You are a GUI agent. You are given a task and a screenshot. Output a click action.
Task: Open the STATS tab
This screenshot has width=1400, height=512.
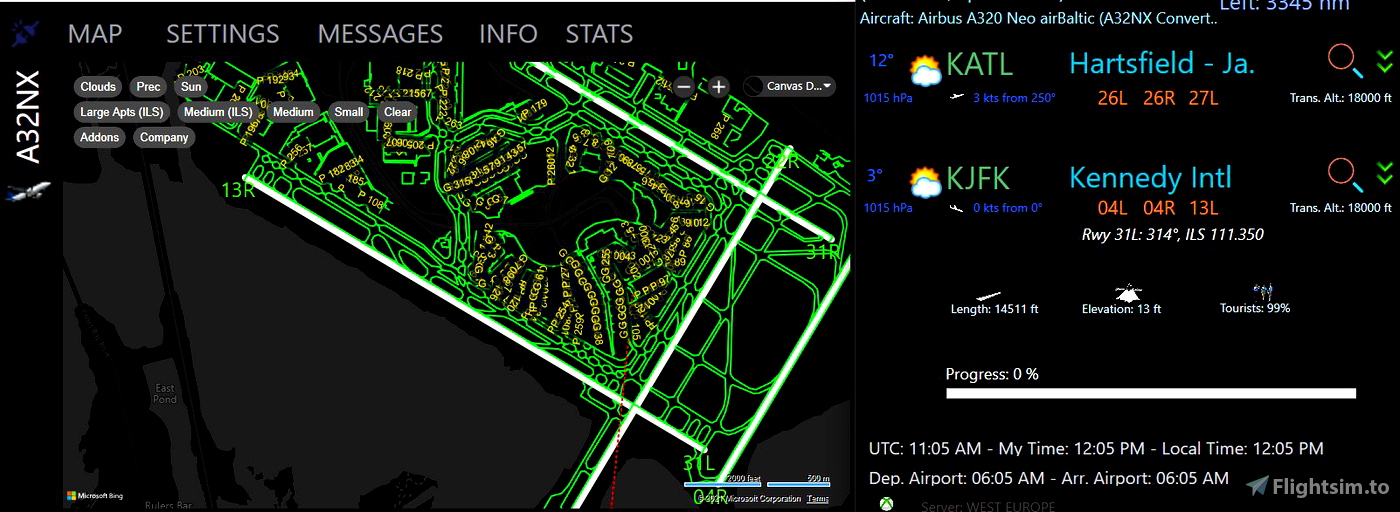(x=599, y=34)
